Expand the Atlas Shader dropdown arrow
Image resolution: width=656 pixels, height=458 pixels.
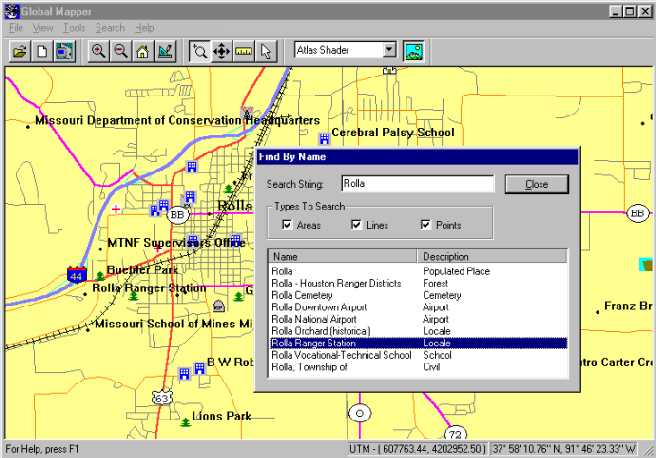390,50
